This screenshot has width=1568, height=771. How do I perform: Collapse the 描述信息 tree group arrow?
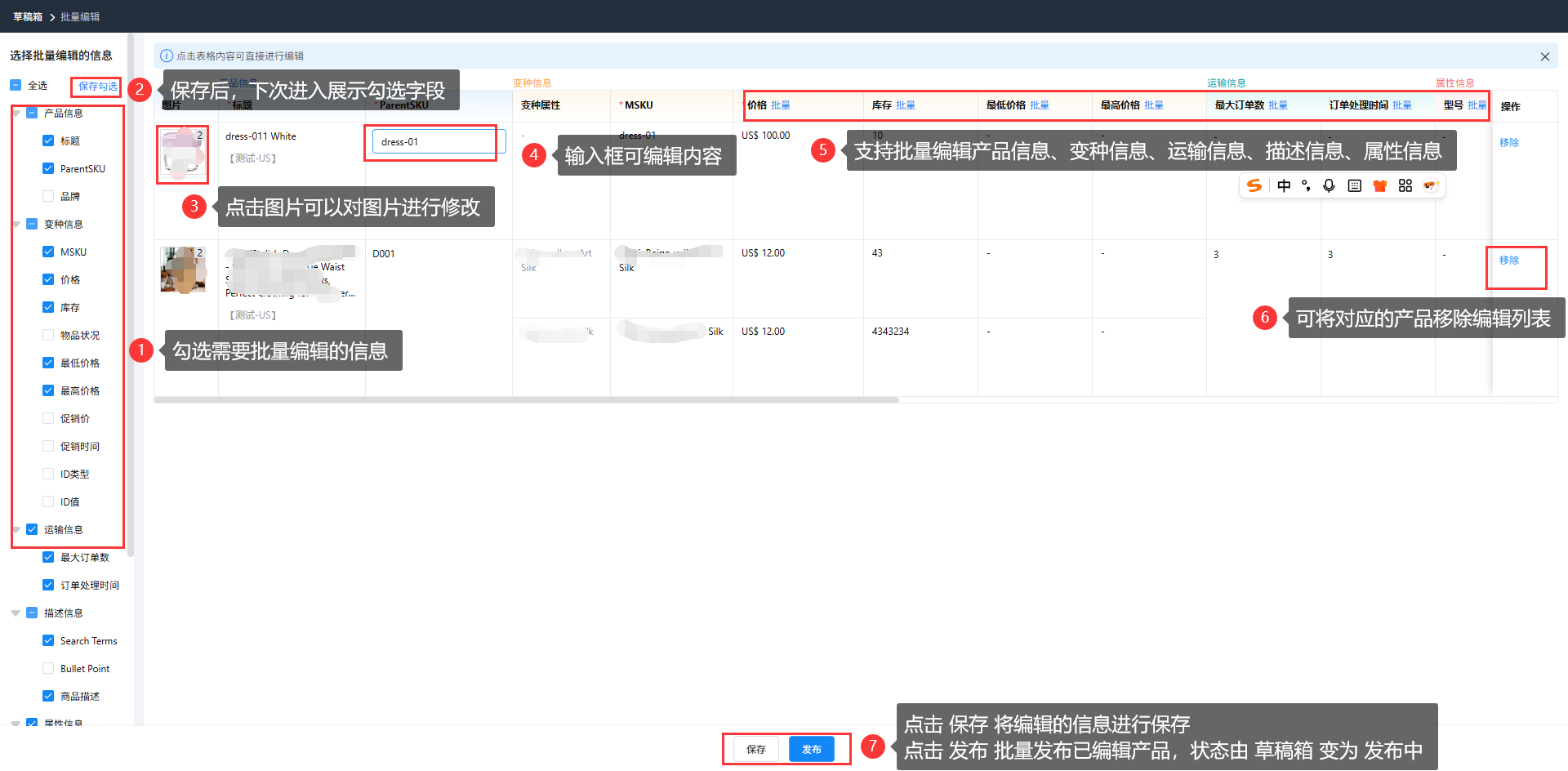pyautogui.click(x=16, y=613)
